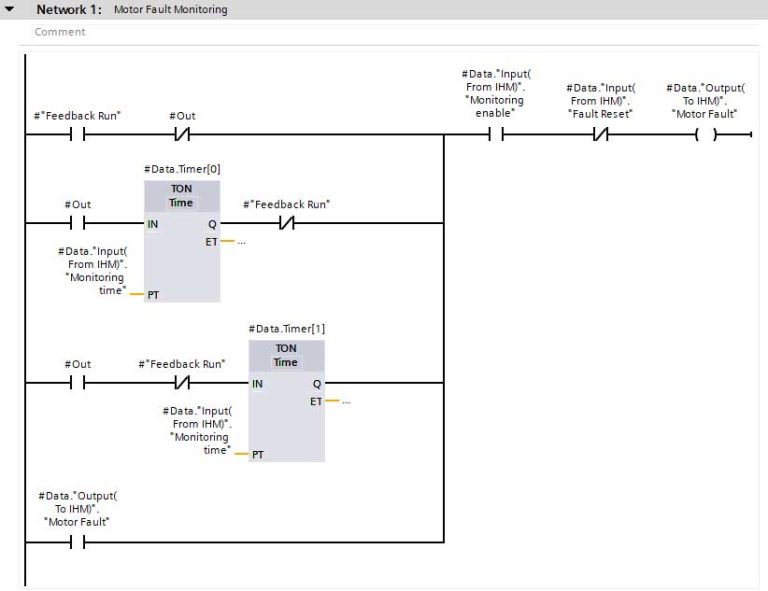
Task: Select the Feedback Run contact after Timer[0] Q
Action: (286, 223)
